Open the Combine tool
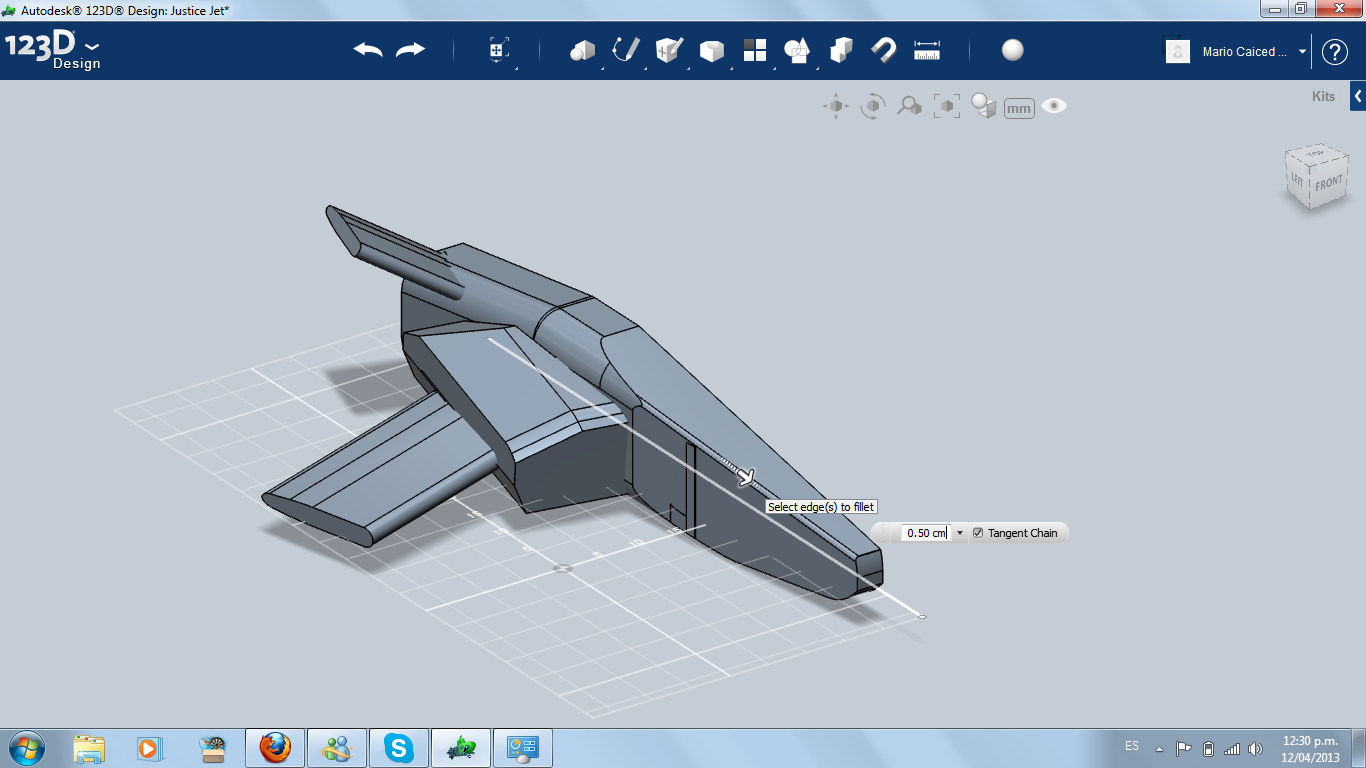The image size is (1366, 768). (x=841, y=50)
